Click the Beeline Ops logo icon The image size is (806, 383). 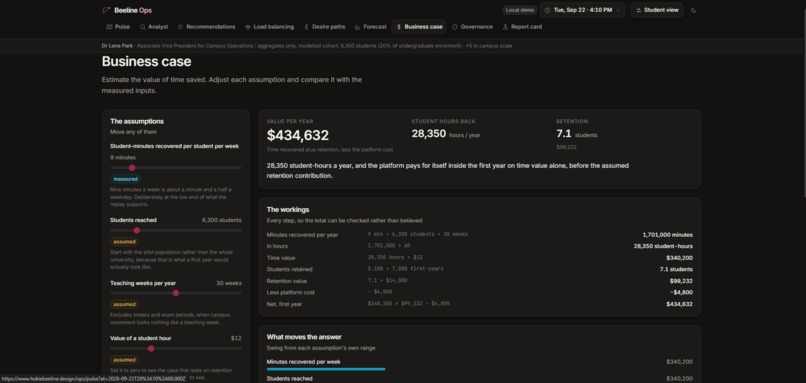(x=106, y=10)
